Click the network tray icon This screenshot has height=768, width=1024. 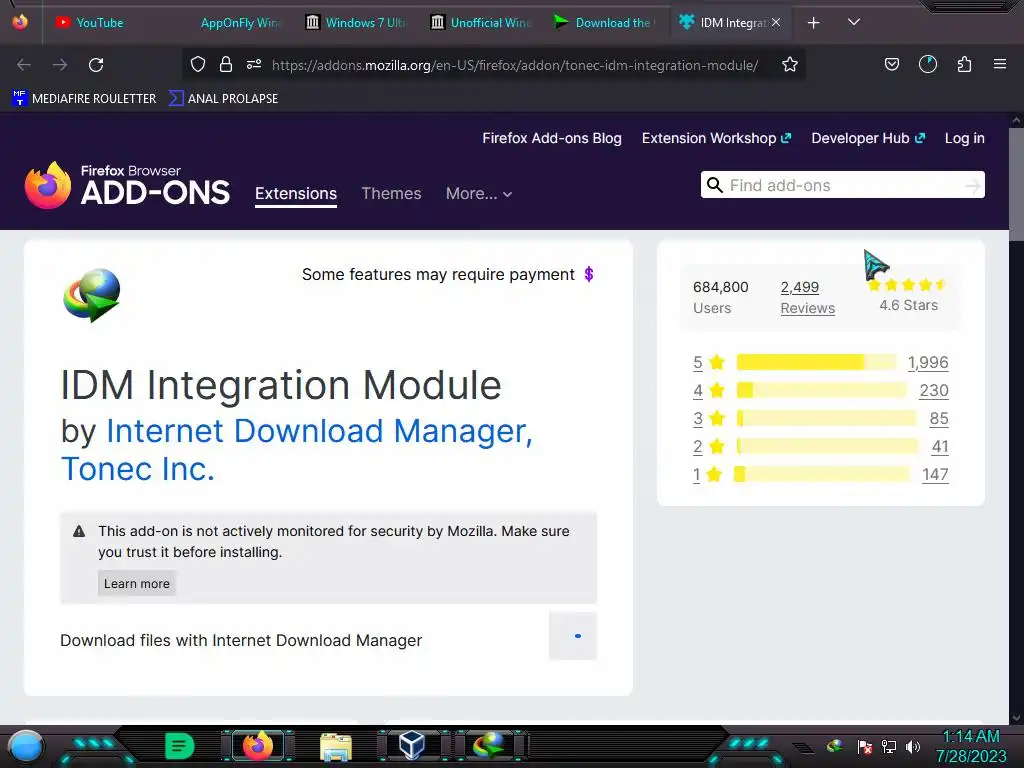889,746
